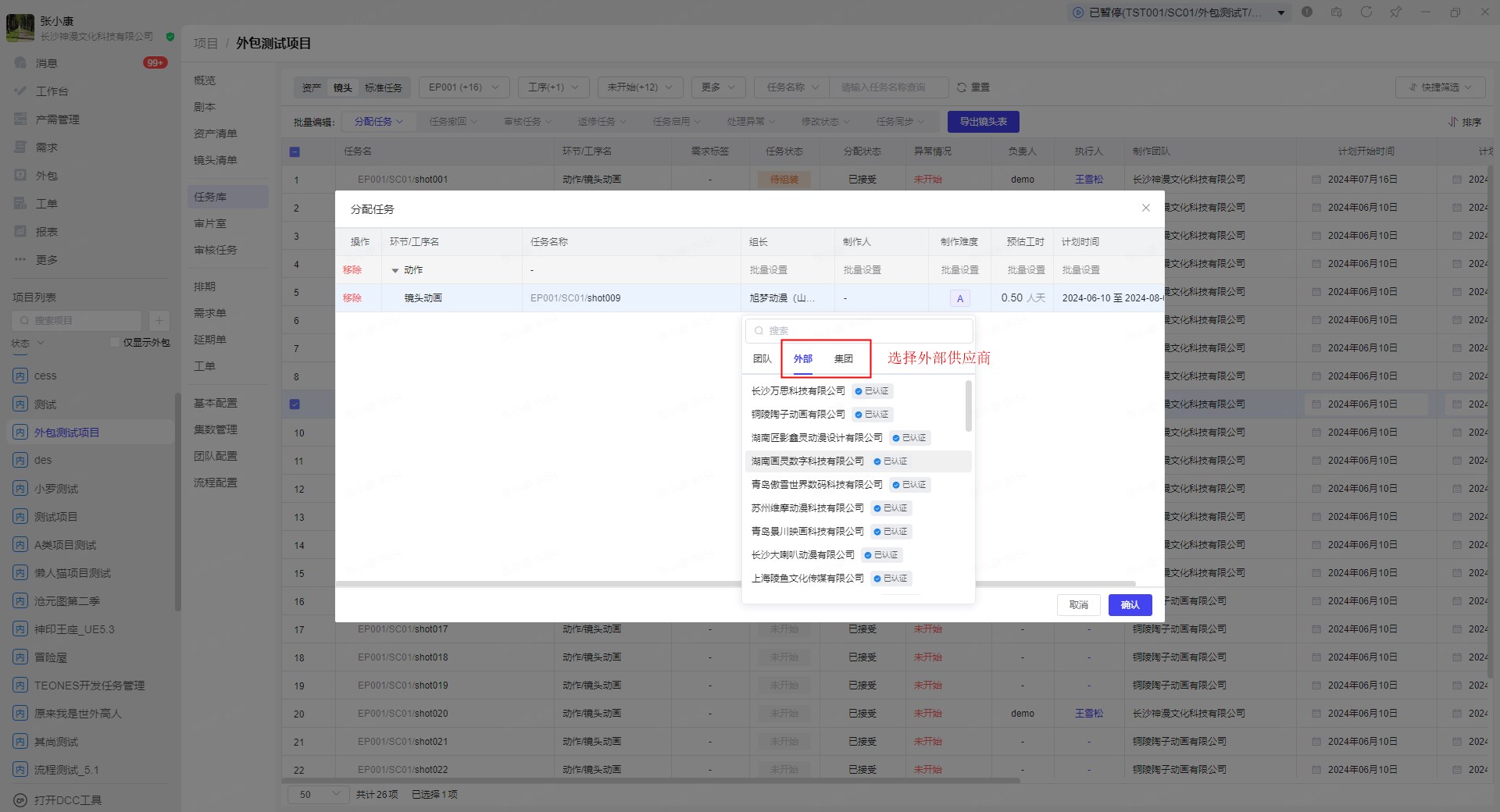1500x812 pixels.
Task: Click 移除 link for 镜头动画 row
Action: pos(352,298)
